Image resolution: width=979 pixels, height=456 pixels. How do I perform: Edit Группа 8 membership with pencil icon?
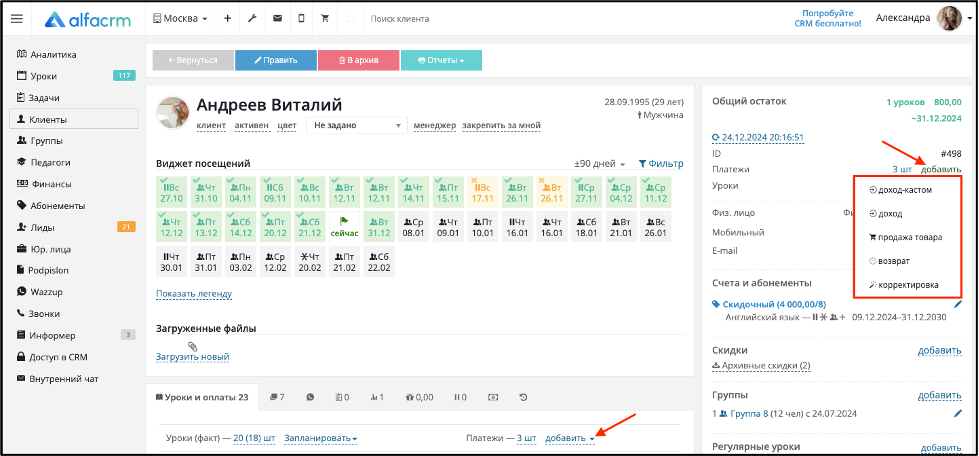958,414
